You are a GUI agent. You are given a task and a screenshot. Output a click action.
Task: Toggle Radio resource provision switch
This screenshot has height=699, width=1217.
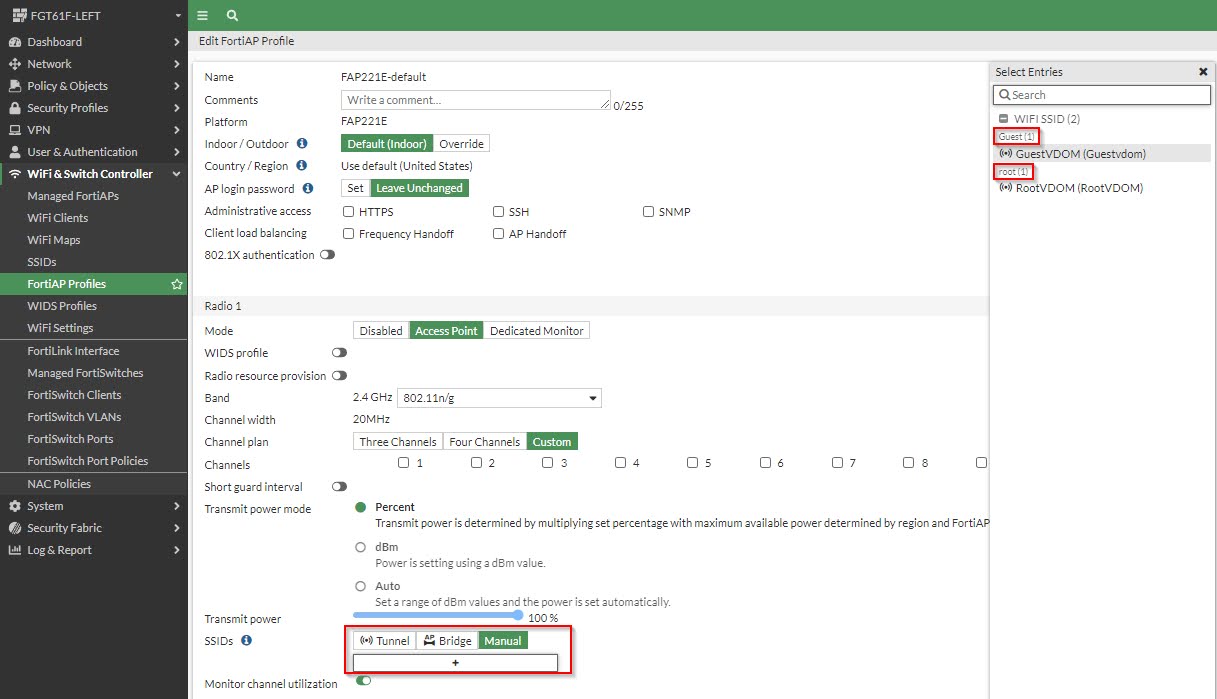click(340, 376)
